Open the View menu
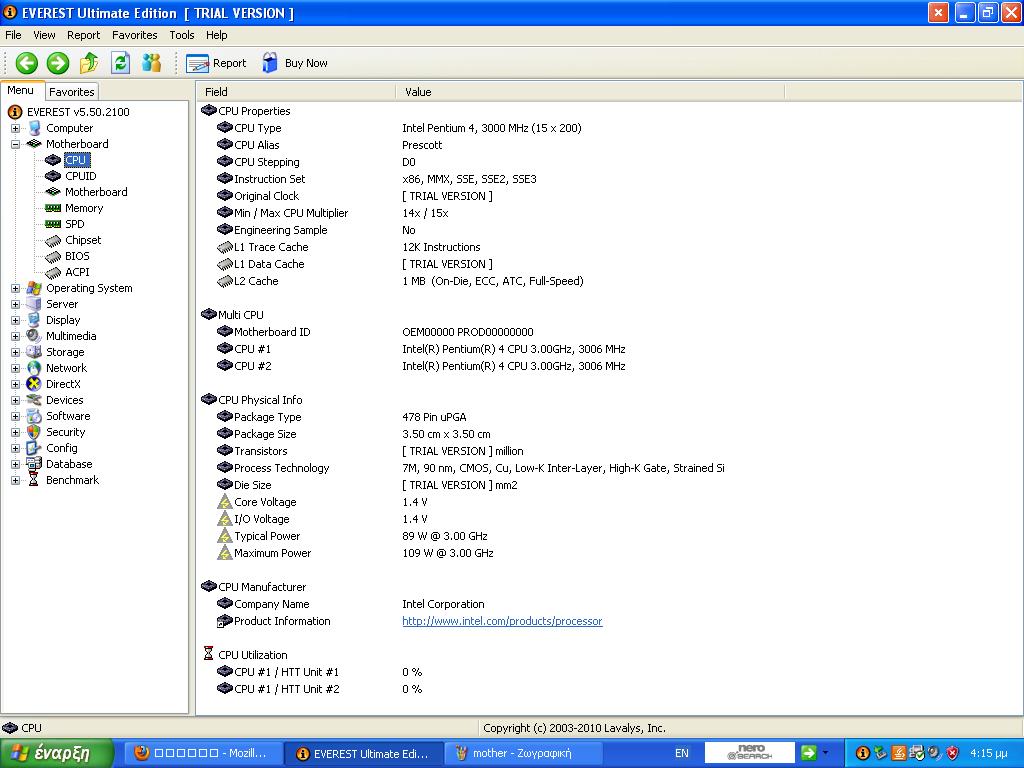The width and height of the screenshot is (1024, 768). click(x=44, y=35)
